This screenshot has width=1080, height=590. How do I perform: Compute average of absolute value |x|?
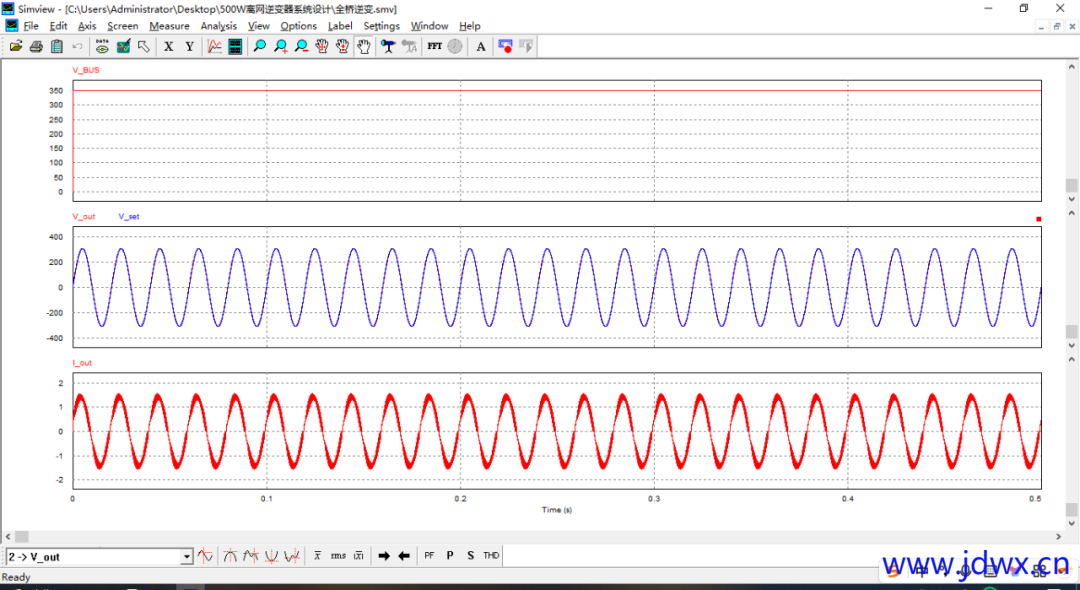pos(359,556)
